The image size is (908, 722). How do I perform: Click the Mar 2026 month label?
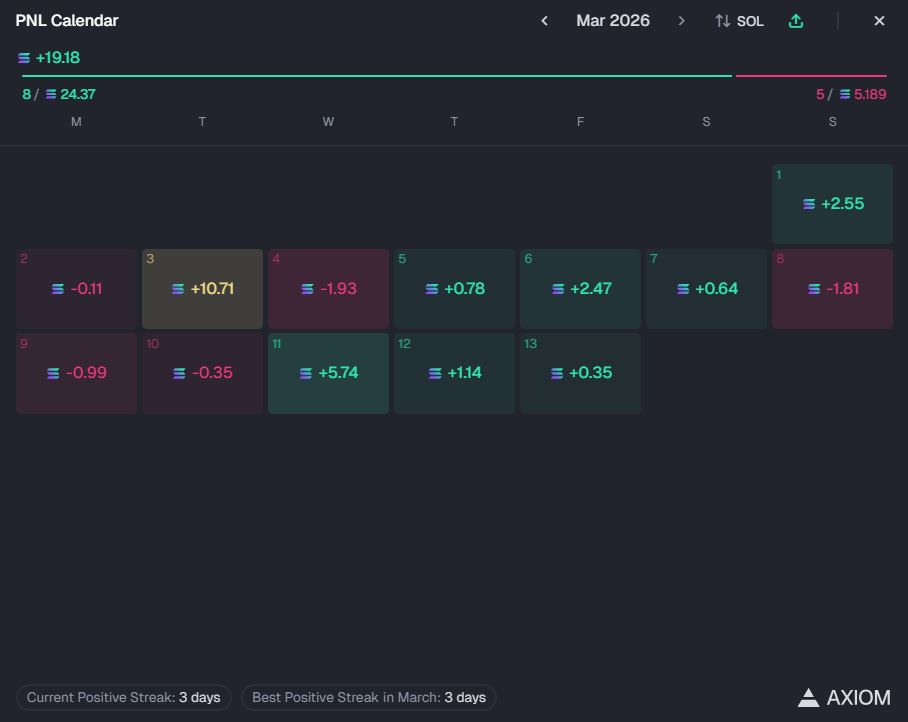point(613,21)
